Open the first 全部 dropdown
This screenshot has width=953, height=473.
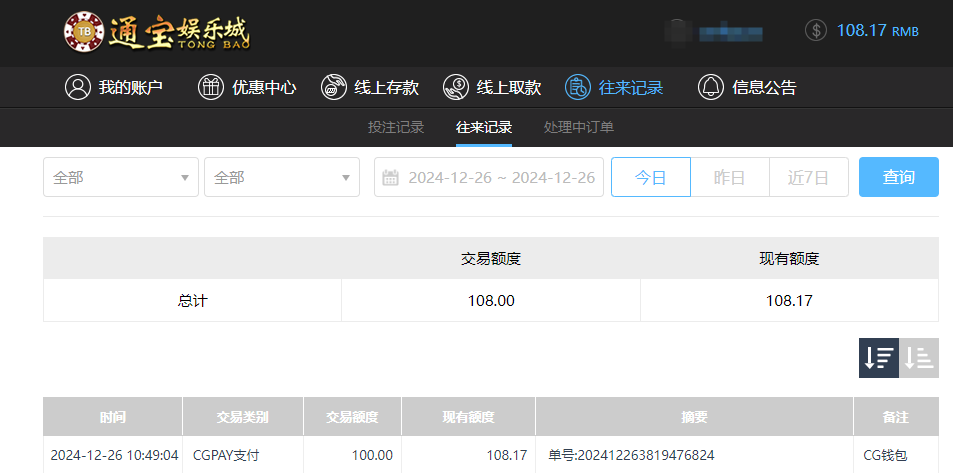click(121, 177)
